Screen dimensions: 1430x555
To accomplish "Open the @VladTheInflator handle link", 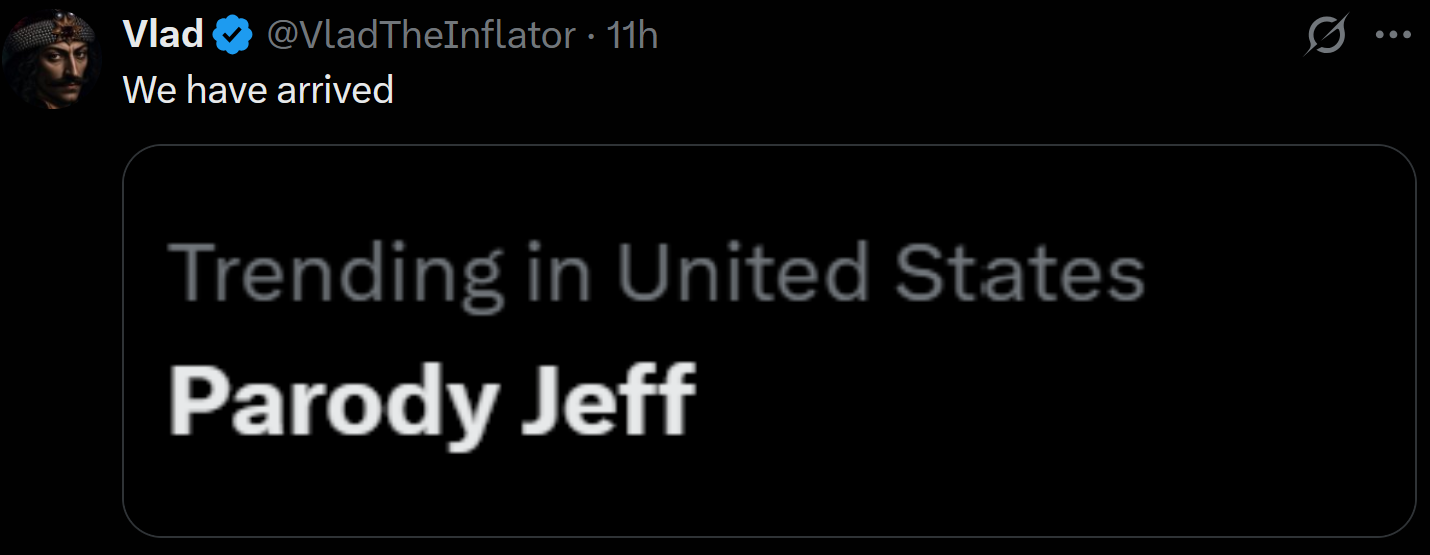I will (x=421, y=36).
